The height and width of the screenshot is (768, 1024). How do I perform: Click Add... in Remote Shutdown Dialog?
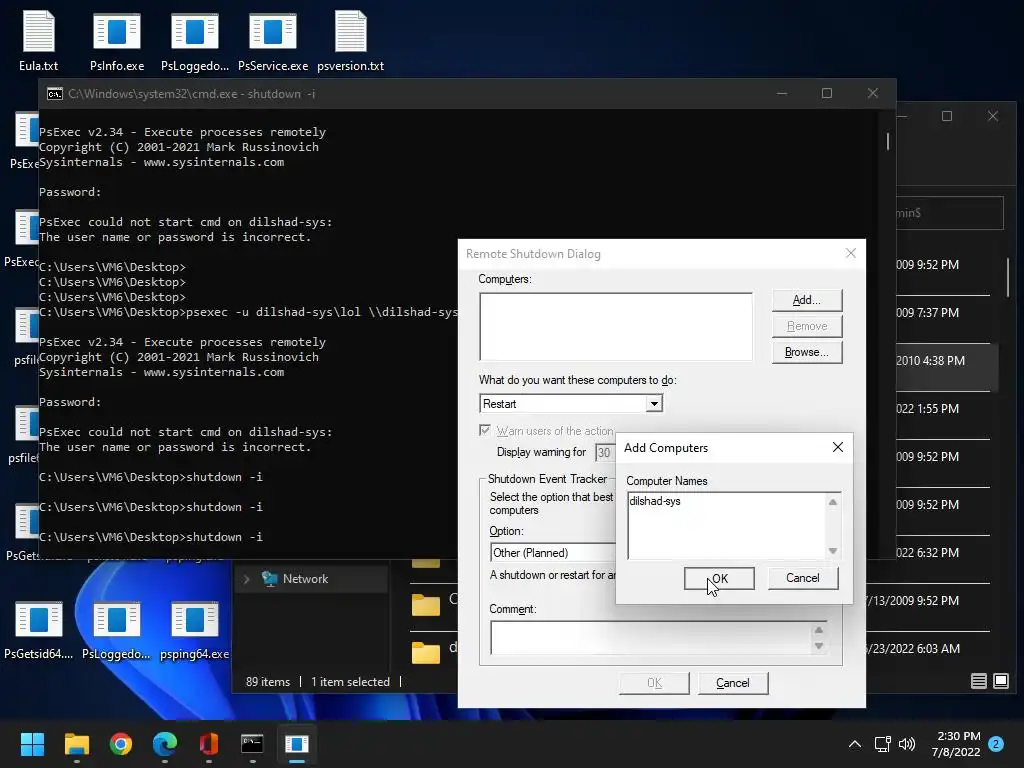pos(807,300)
